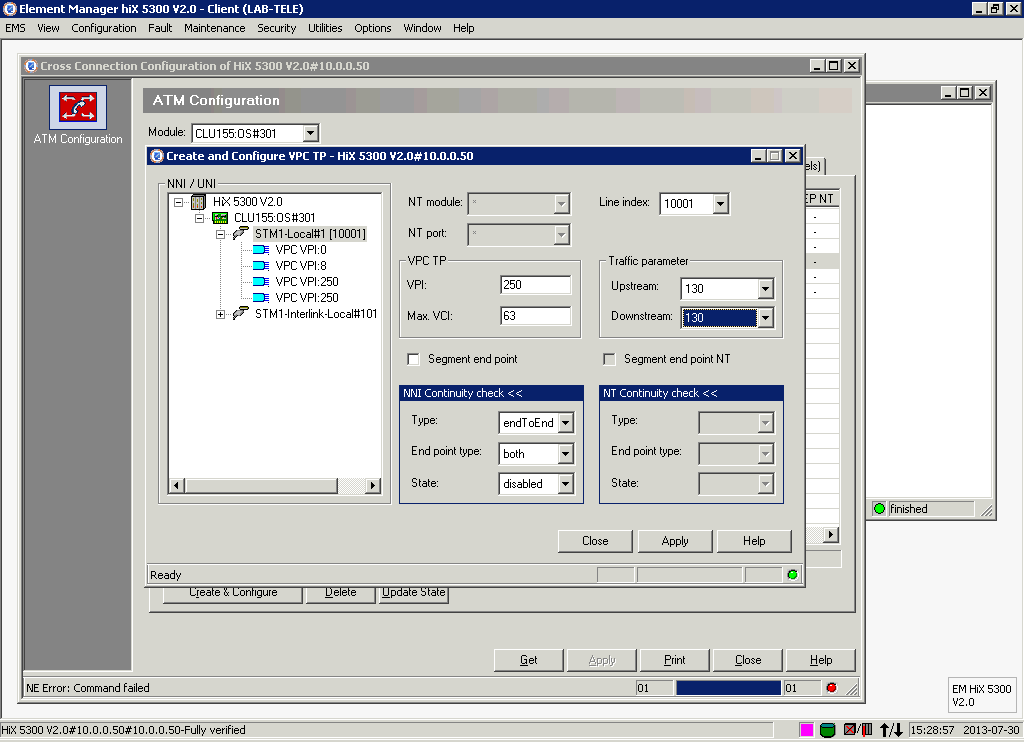This screenshot has width=1024, height=742.
Task: Click Help in the VPC TP dialog
Action: pyautogui.click(x=754, y=541)
